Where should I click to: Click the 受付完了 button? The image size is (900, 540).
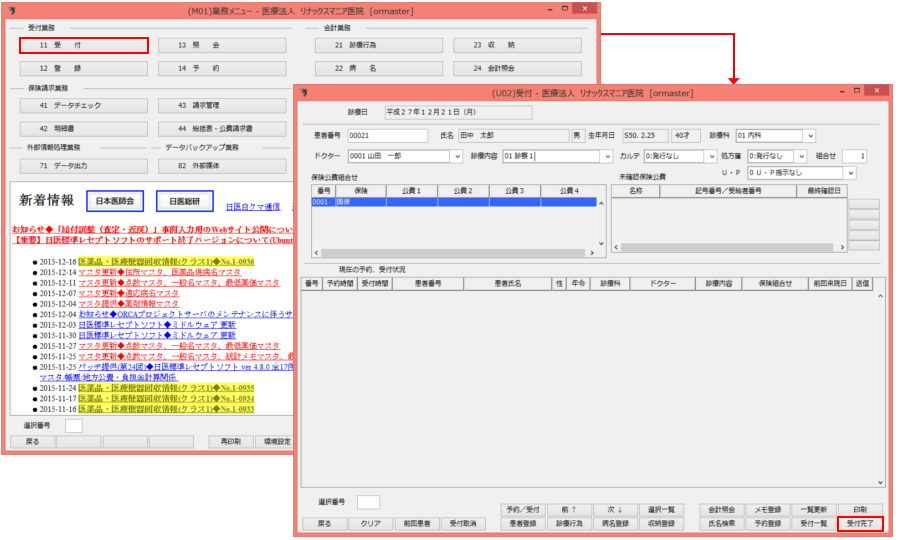coord(861,523)
